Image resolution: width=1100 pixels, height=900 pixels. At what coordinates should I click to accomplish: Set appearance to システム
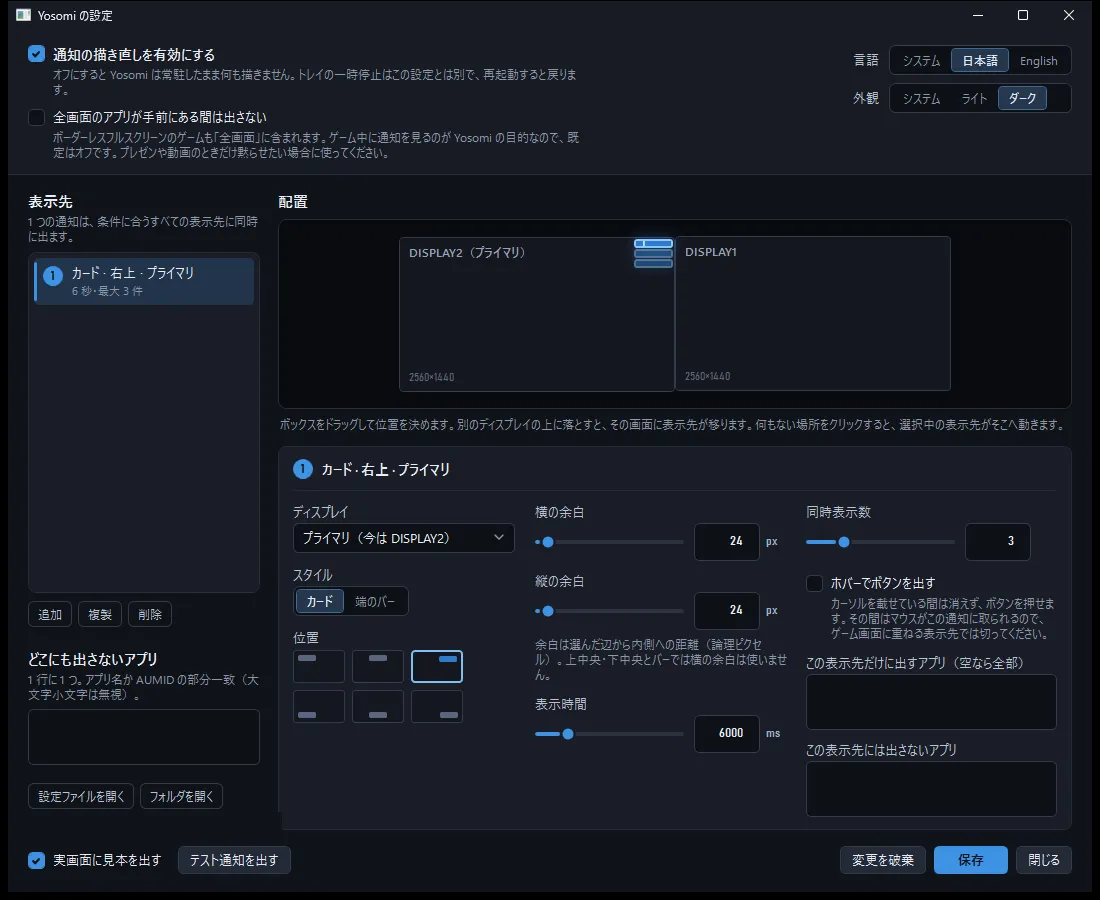[x=921, y=98]
